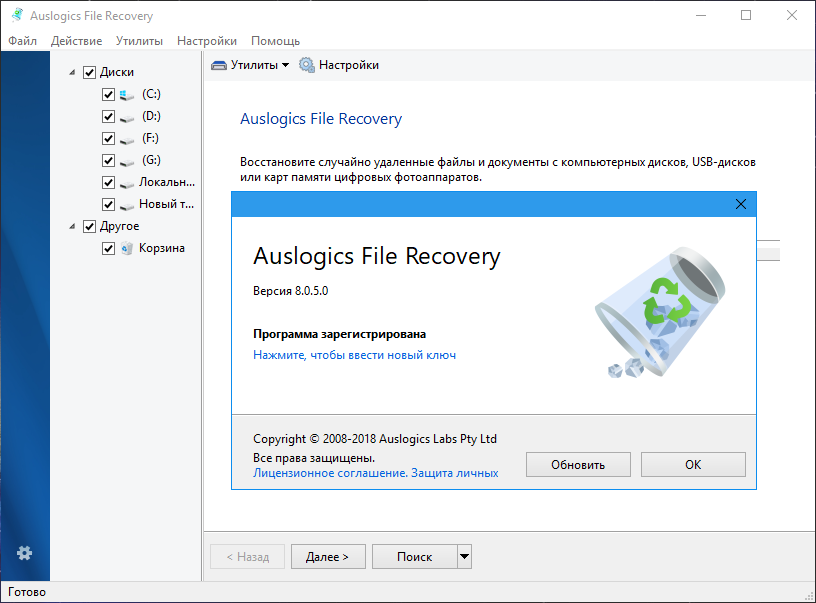816x603 pixels.
Task: Close the About dialog with X
Action: pyautogui.click(x=741, y=204)
